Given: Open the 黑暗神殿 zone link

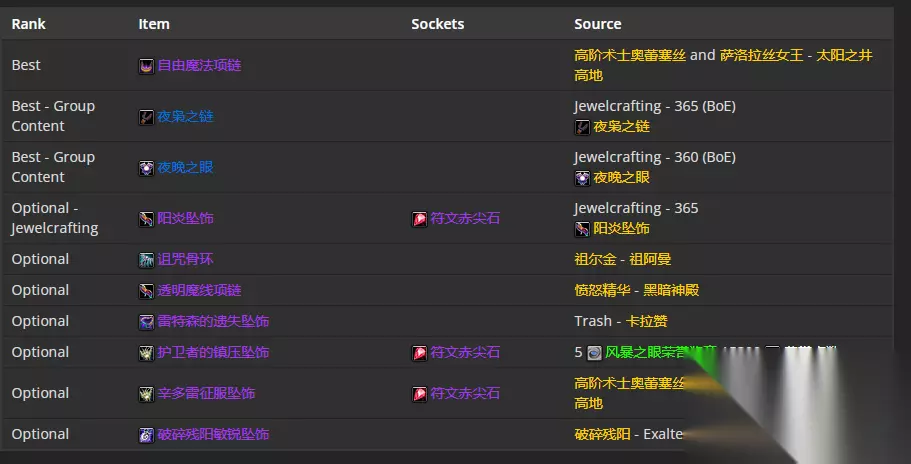Looking at the screenshot, I should 671,290.
